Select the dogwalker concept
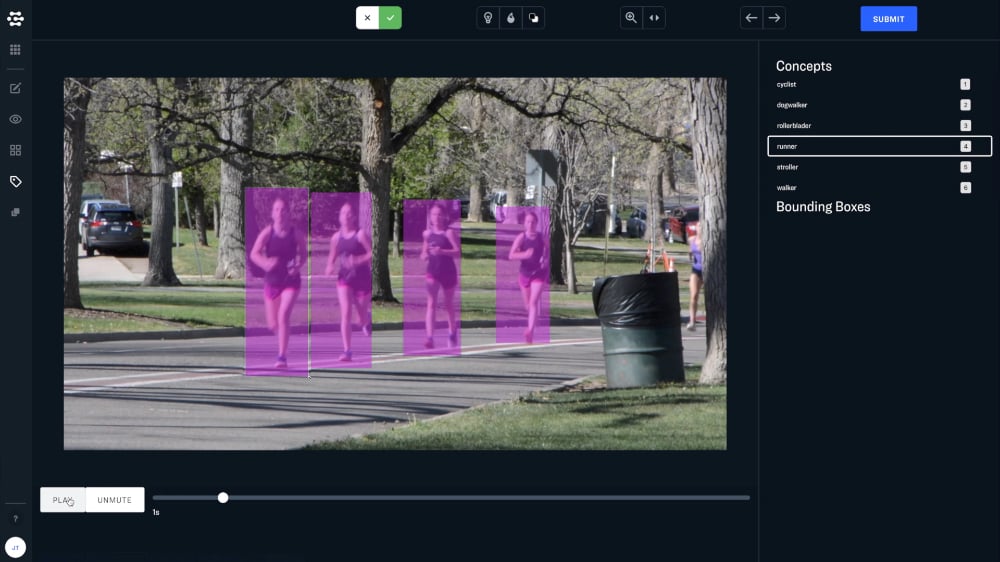This screenshot has height=562, width=1000. click(x=792, y=105)
